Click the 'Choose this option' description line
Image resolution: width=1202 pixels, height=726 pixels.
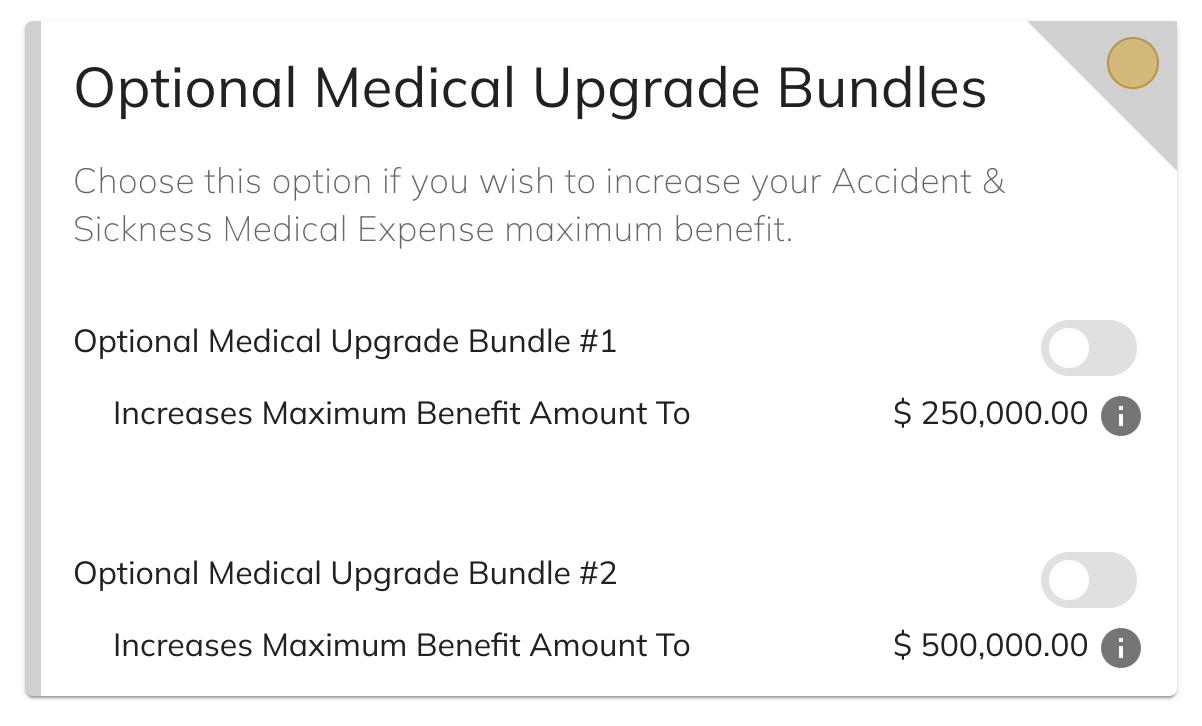[538, 182]
